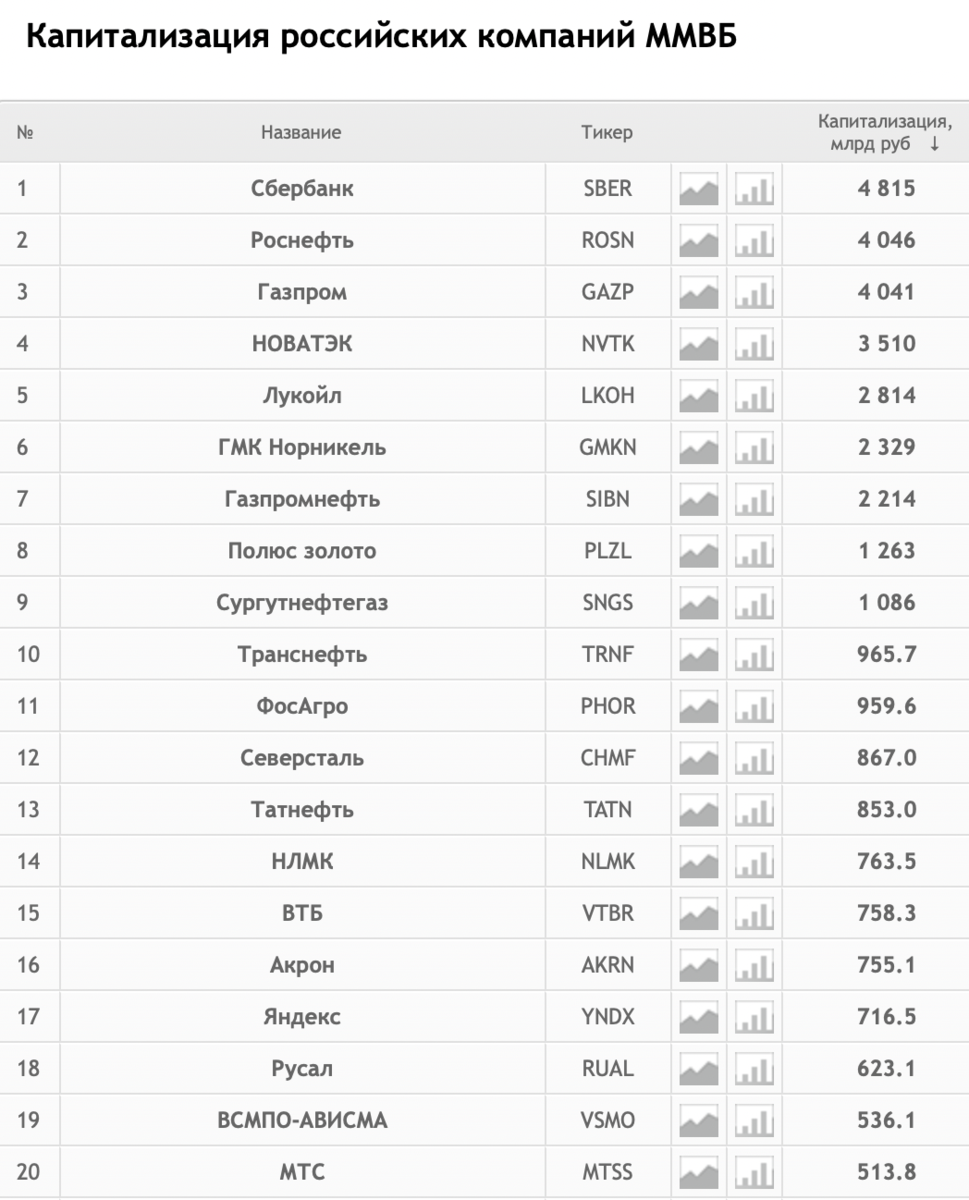Click the Сургутнефтегаз name link

(x=302, y=603)
